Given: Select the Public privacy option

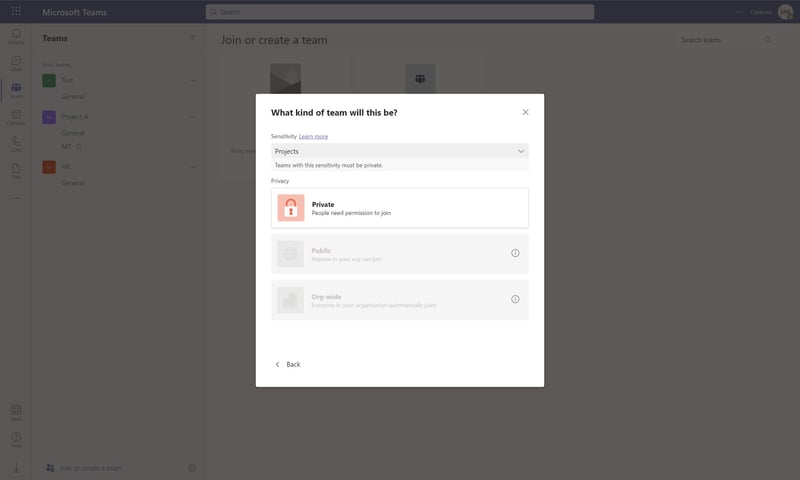Looking at the screenshot, I should pos(399,254).
